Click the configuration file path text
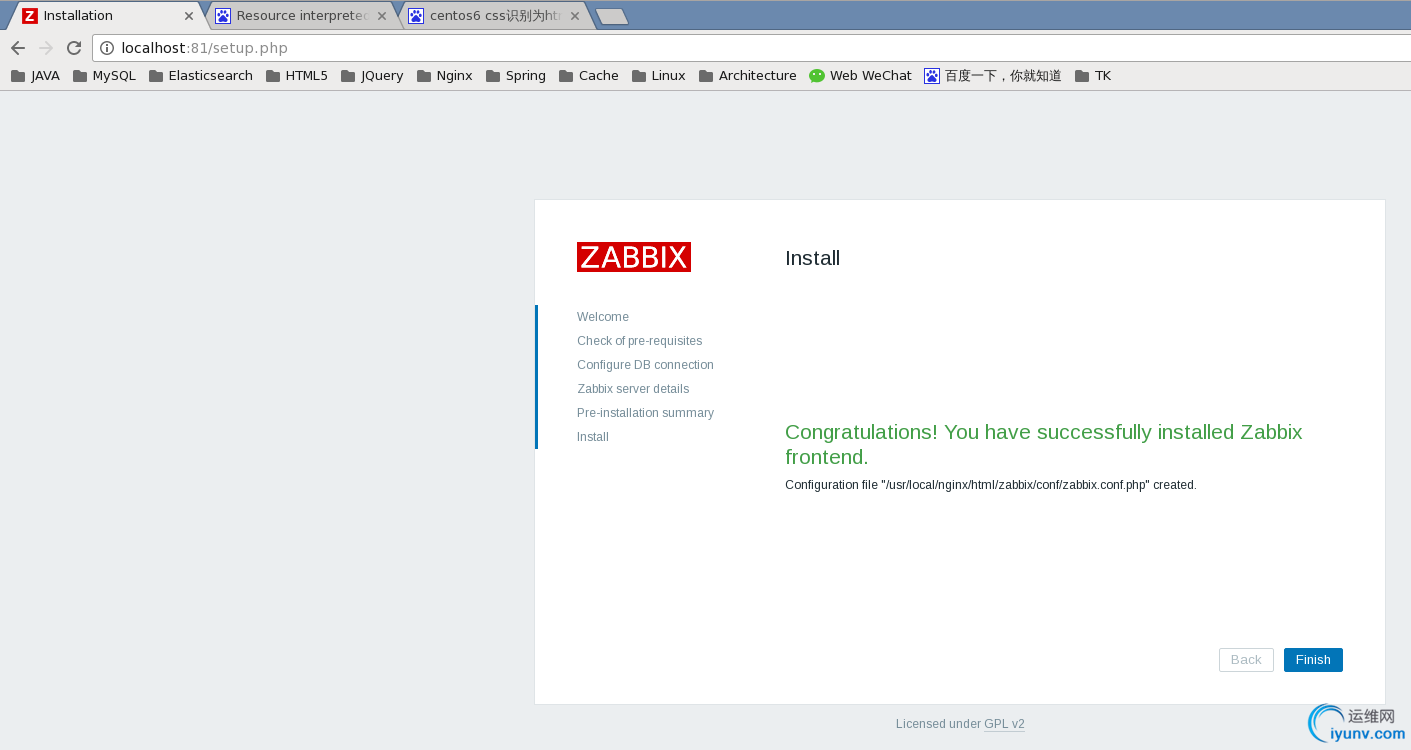Viewport: 1411px width, 750px height. point(991,485)
